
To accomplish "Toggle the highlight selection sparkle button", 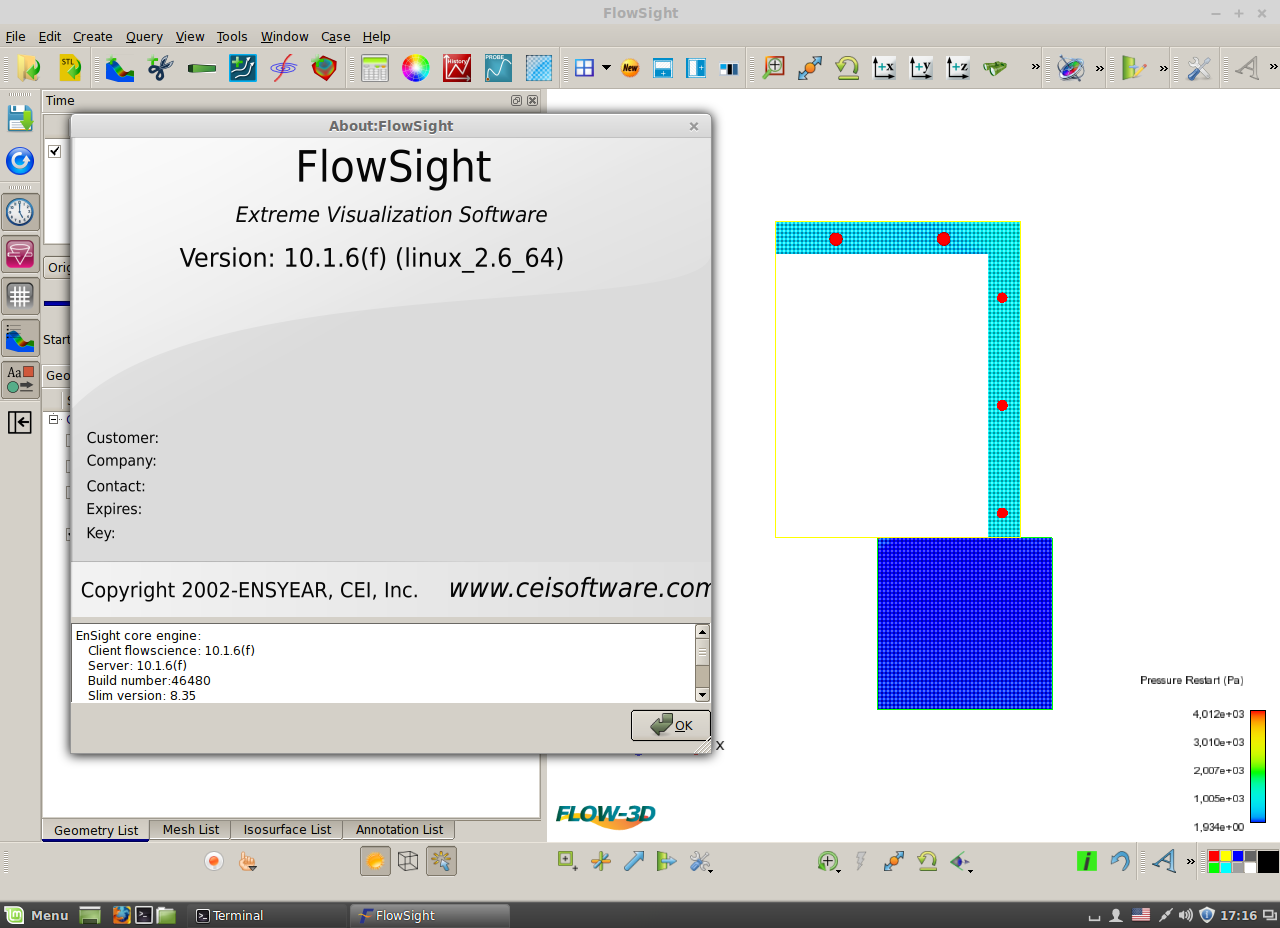I will (441, 861).
